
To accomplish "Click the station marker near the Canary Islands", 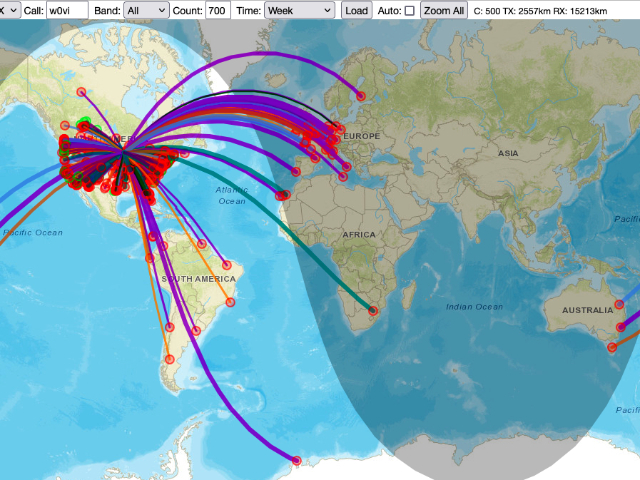I will [x=284, y=196].
